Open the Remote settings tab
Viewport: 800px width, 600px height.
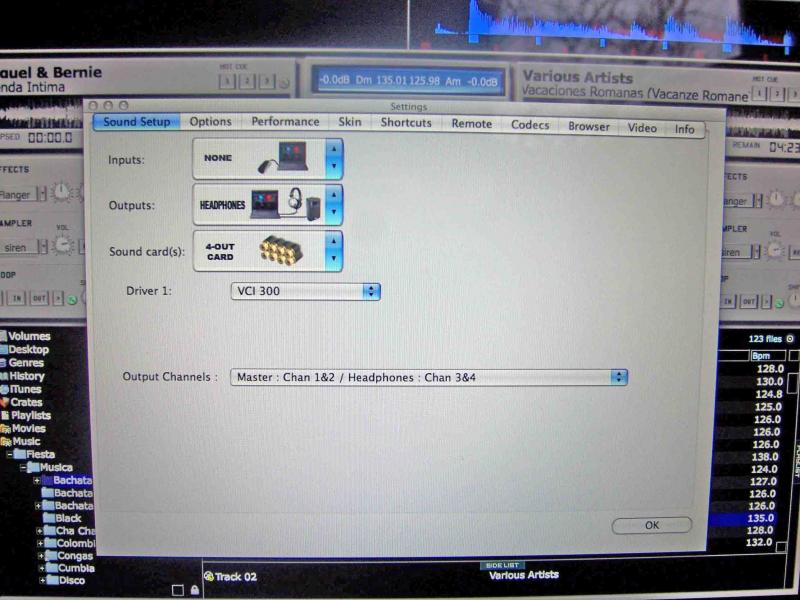tap(471, 124)
